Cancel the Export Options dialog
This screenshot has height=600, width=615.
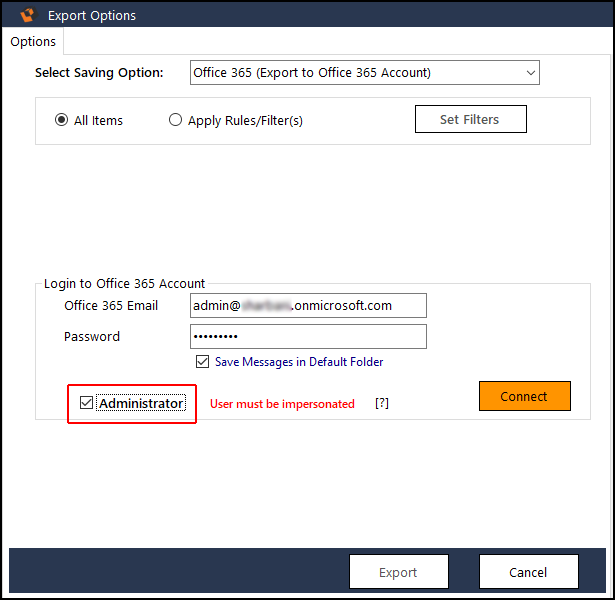528,572
